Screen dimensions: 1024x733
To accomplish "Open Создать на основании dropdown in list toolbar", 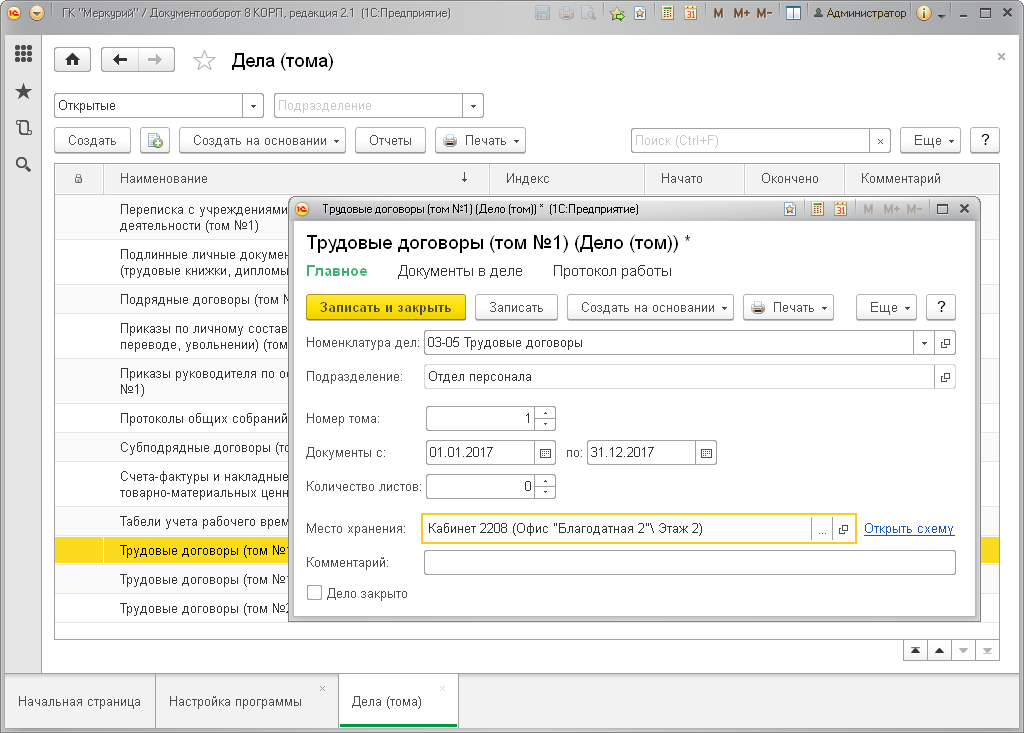I will pos(263,140).
